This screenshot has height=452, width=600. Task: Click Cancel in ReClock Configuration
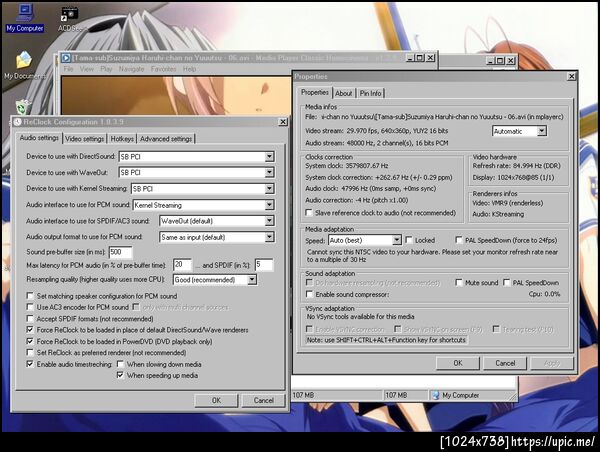point(264,400)
